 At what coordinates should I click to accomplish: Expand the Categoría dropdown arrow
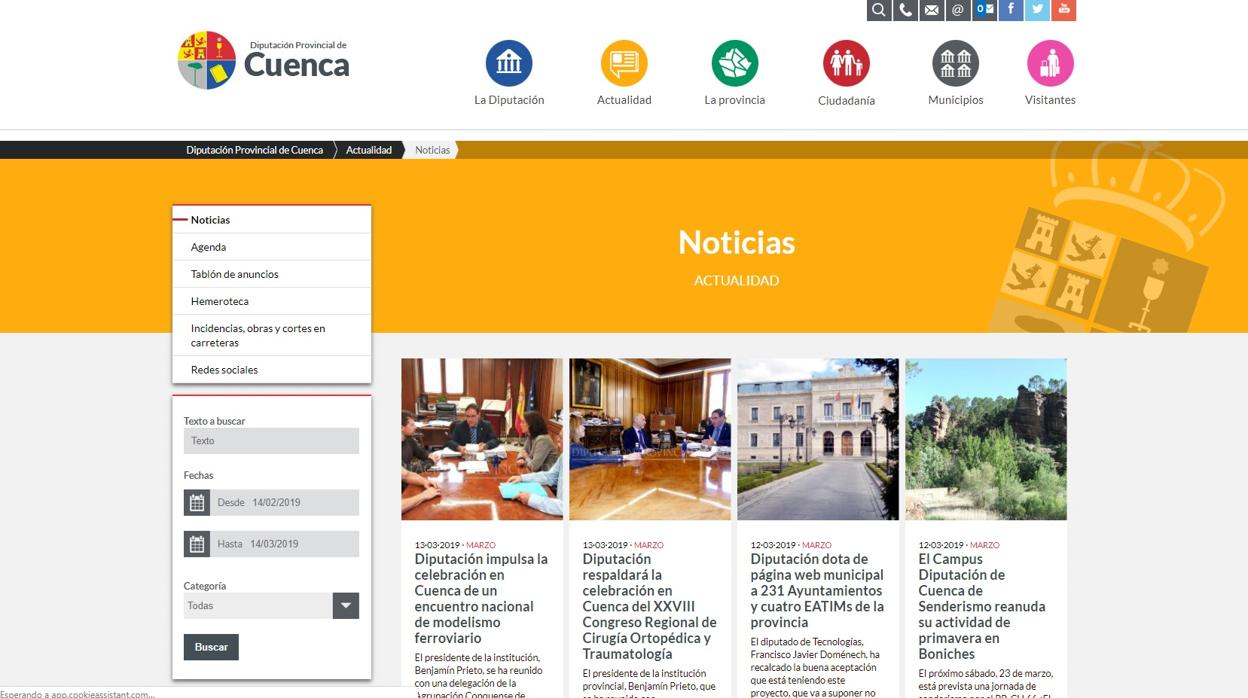click(345, 606)
